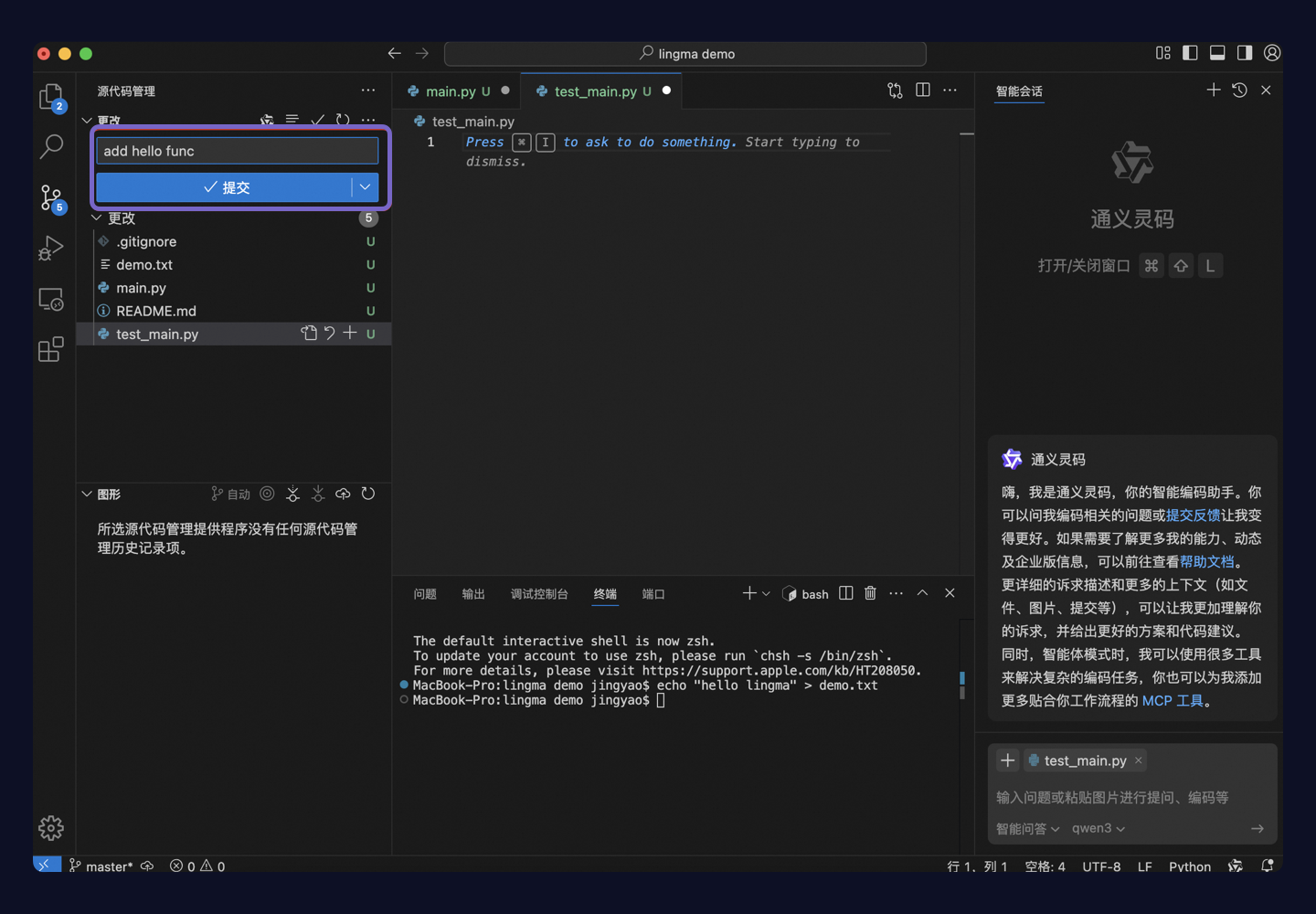Open the new terminal profile dropdown
Screen dimensions: 1316x914
[766, 594]
